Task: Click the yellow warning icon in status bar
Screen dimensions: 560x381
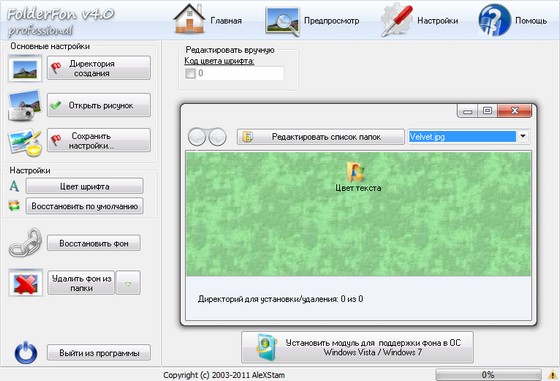Action: click(x=552, y=375)
